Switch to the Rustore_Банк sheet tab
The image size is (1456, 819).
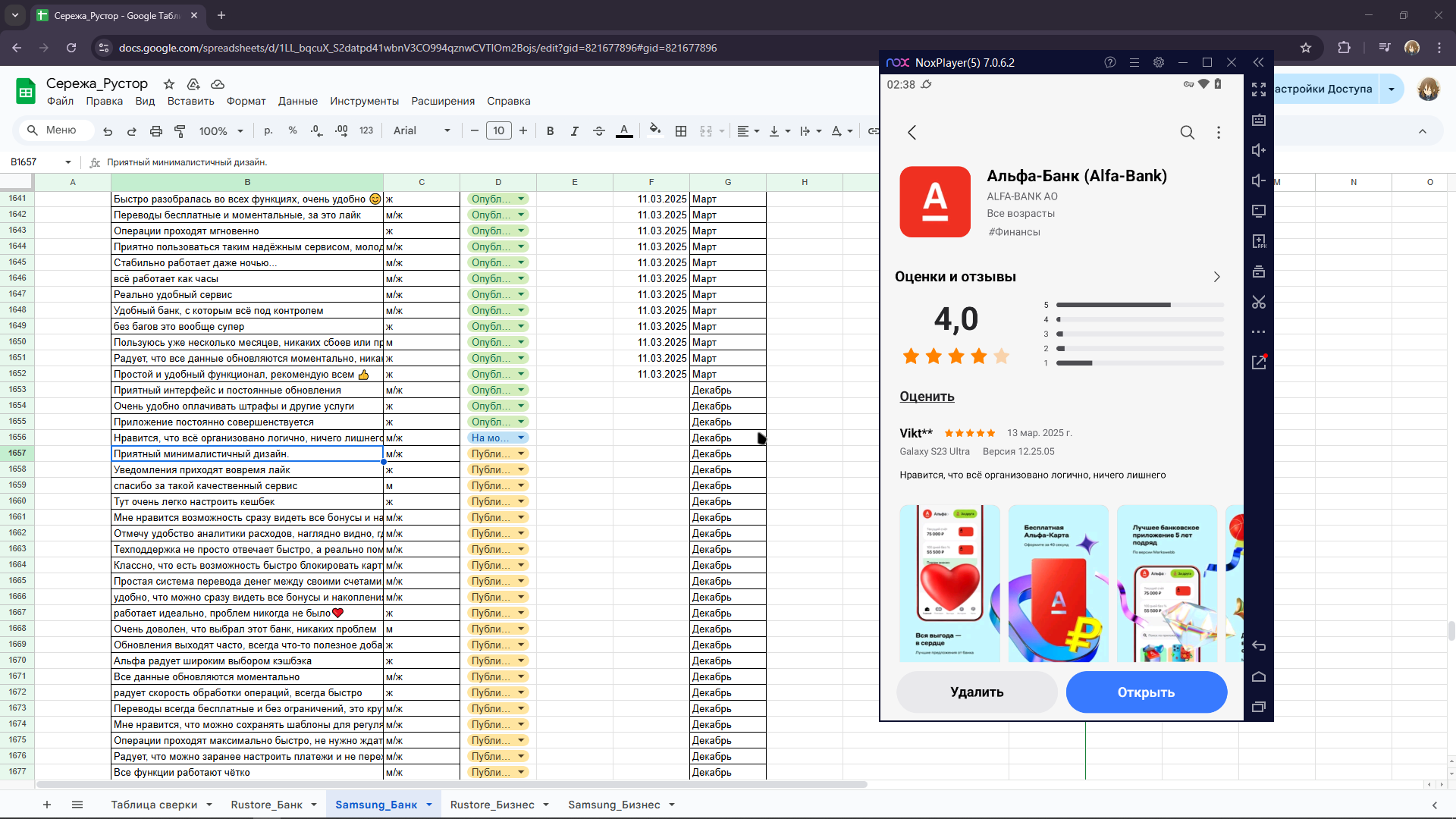[267, 805]
